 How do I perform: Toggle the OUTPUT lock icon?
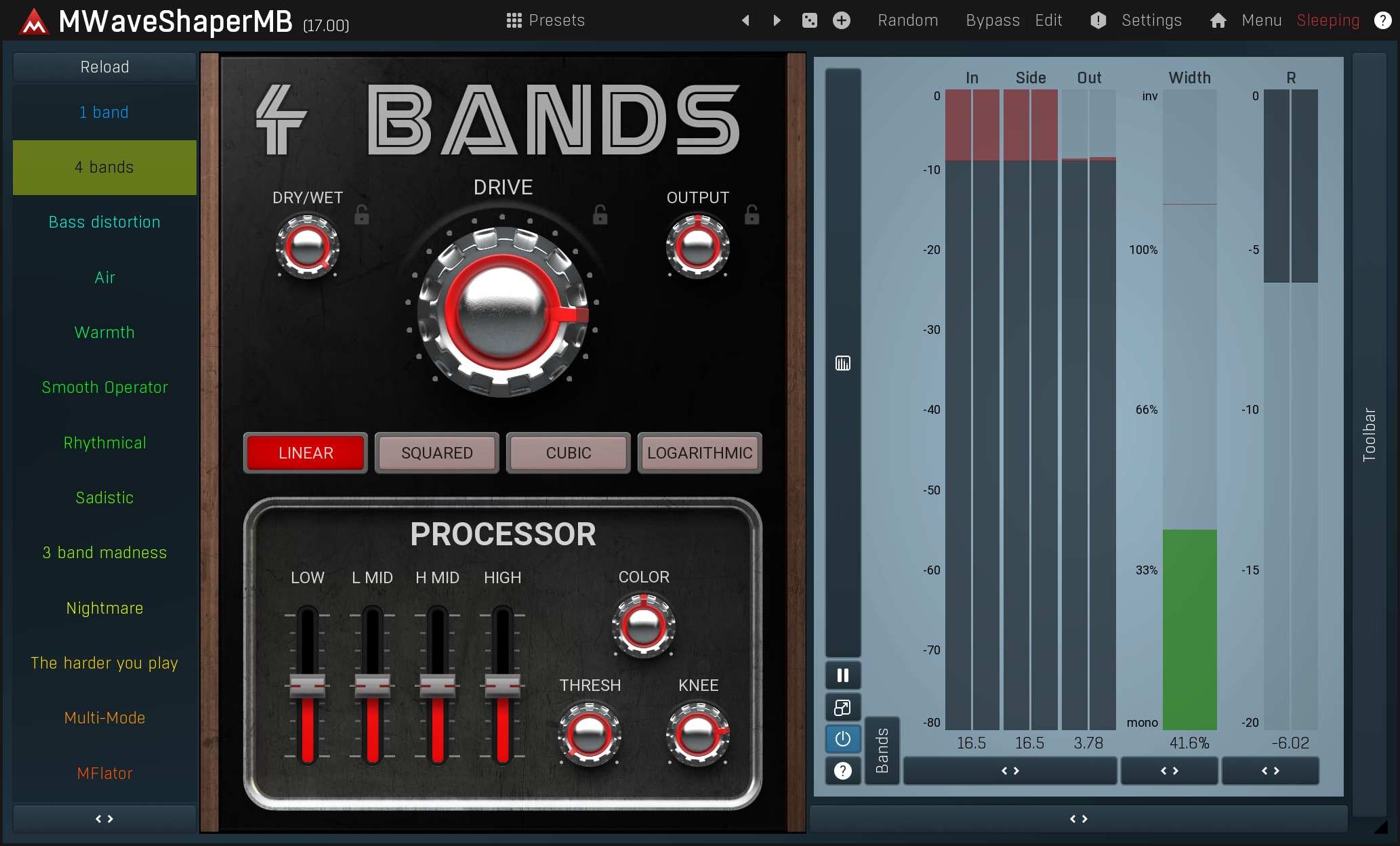point(752,215)
